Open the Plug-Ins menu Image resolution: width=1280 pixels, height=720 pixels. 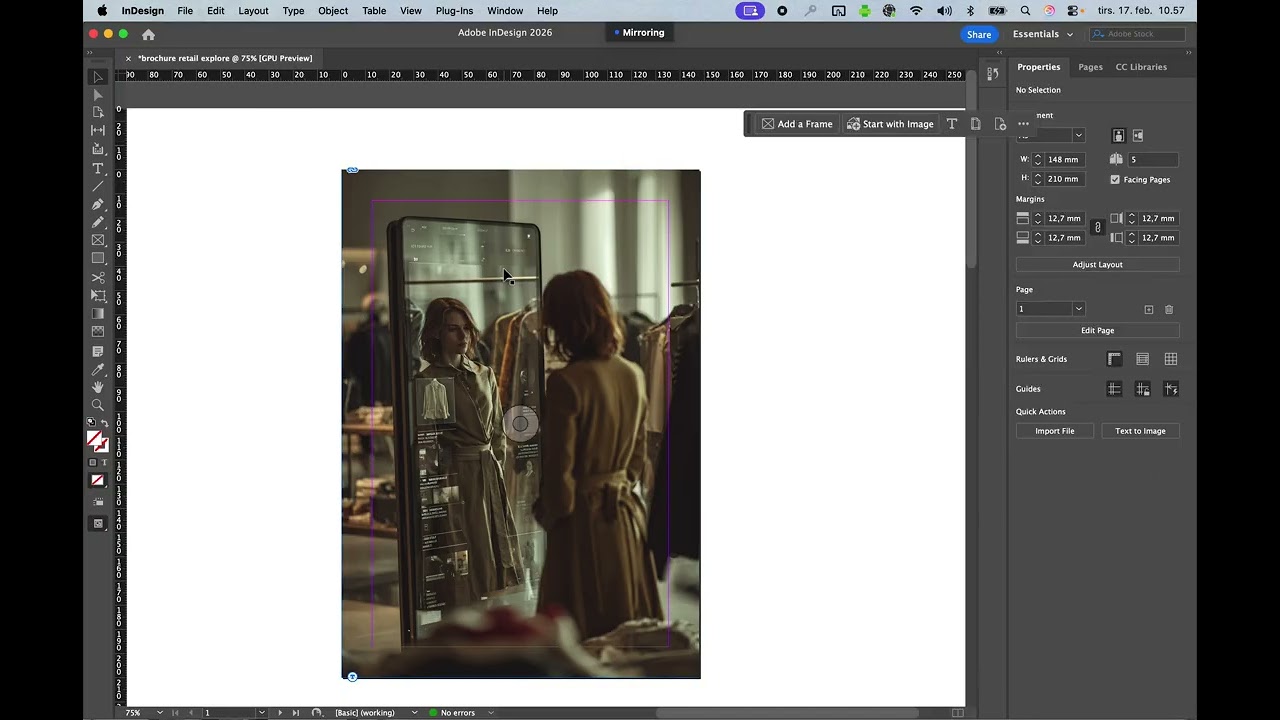click(454, 10)
